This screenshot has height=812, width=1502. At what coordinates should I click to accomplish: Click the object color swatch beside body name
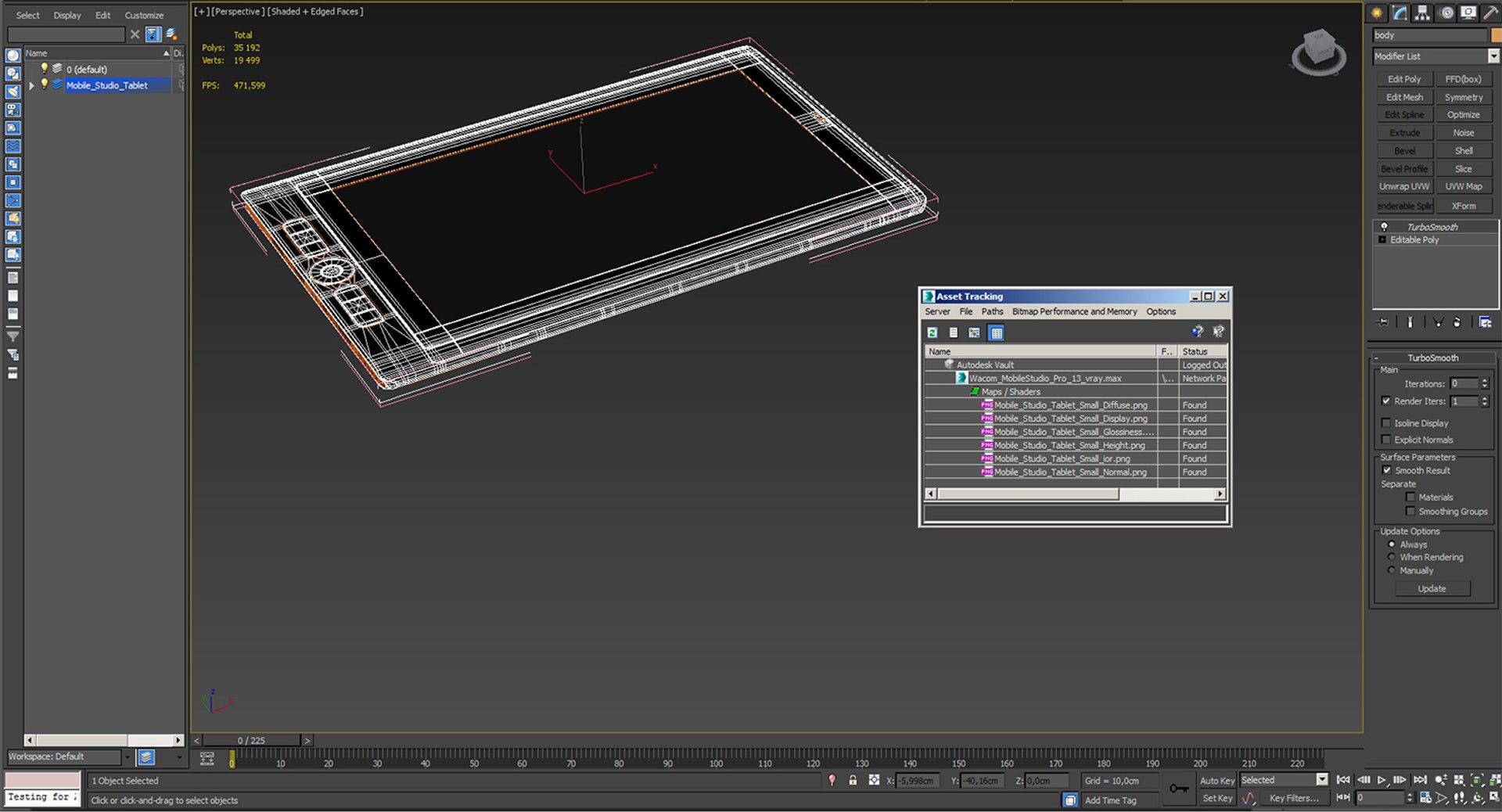(x=1496, y=35)
